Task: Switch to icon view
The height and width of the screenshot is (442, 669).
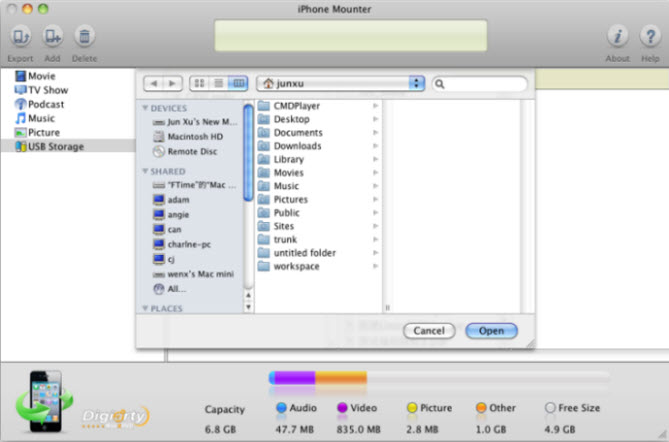Action: tap(199, 83)
